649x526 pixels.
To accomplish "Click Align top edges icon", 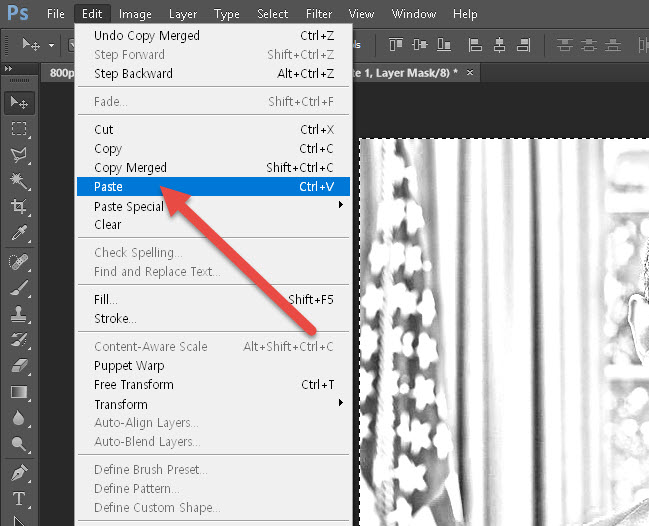I will point(396,44).
